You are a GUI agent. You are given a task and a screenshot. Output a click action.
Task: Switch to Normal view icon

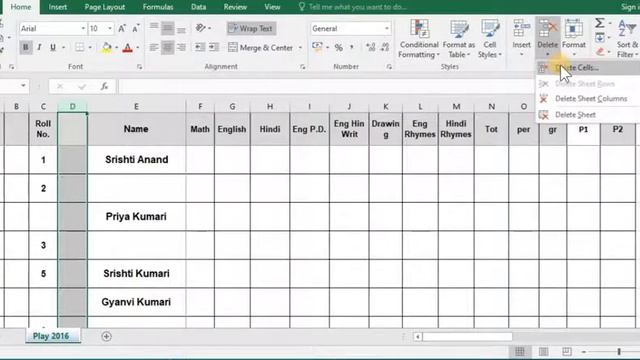coord(520,351)
